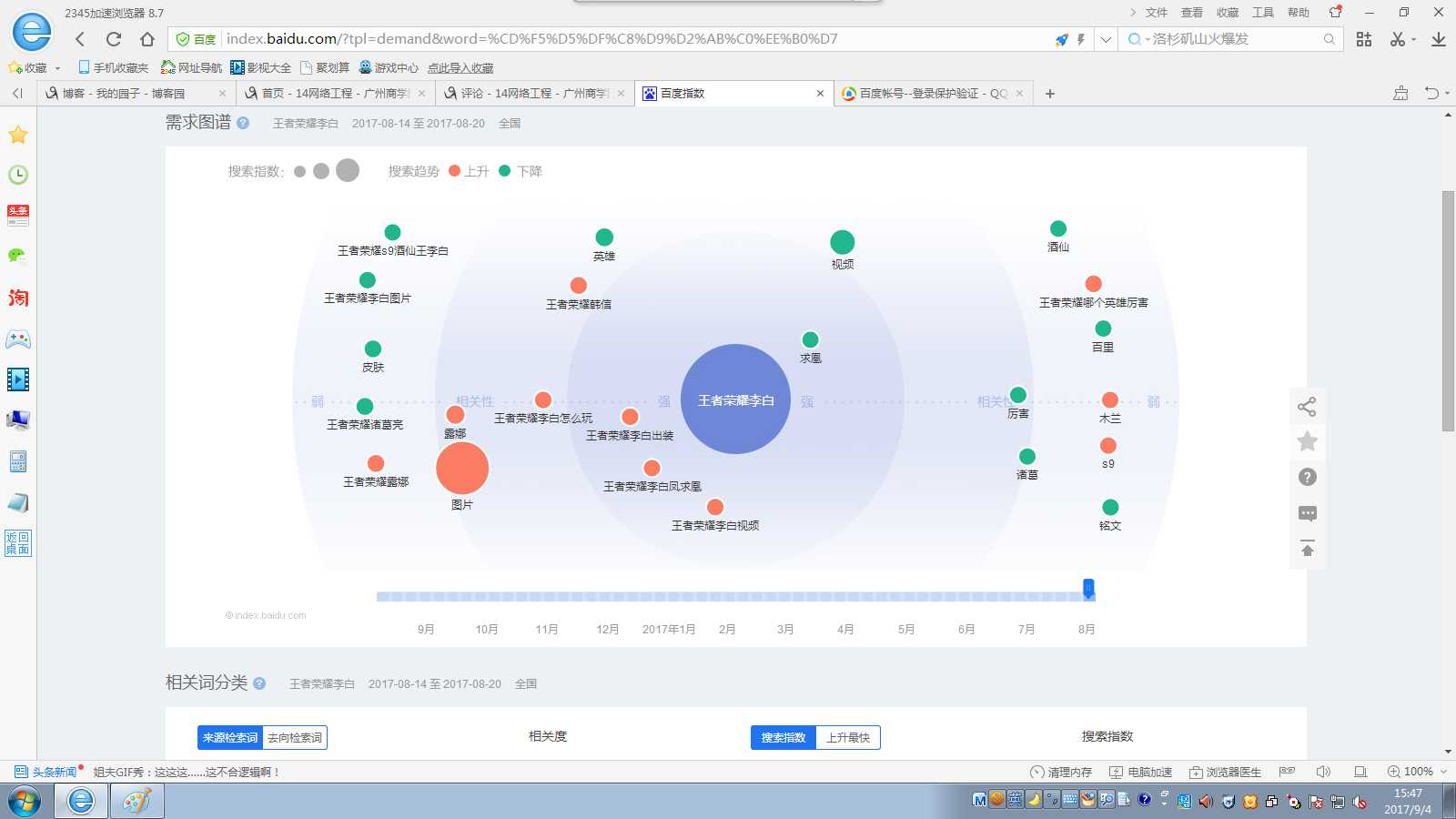
Task: Open the help question mark on right panel
Action: [1308, 477]
